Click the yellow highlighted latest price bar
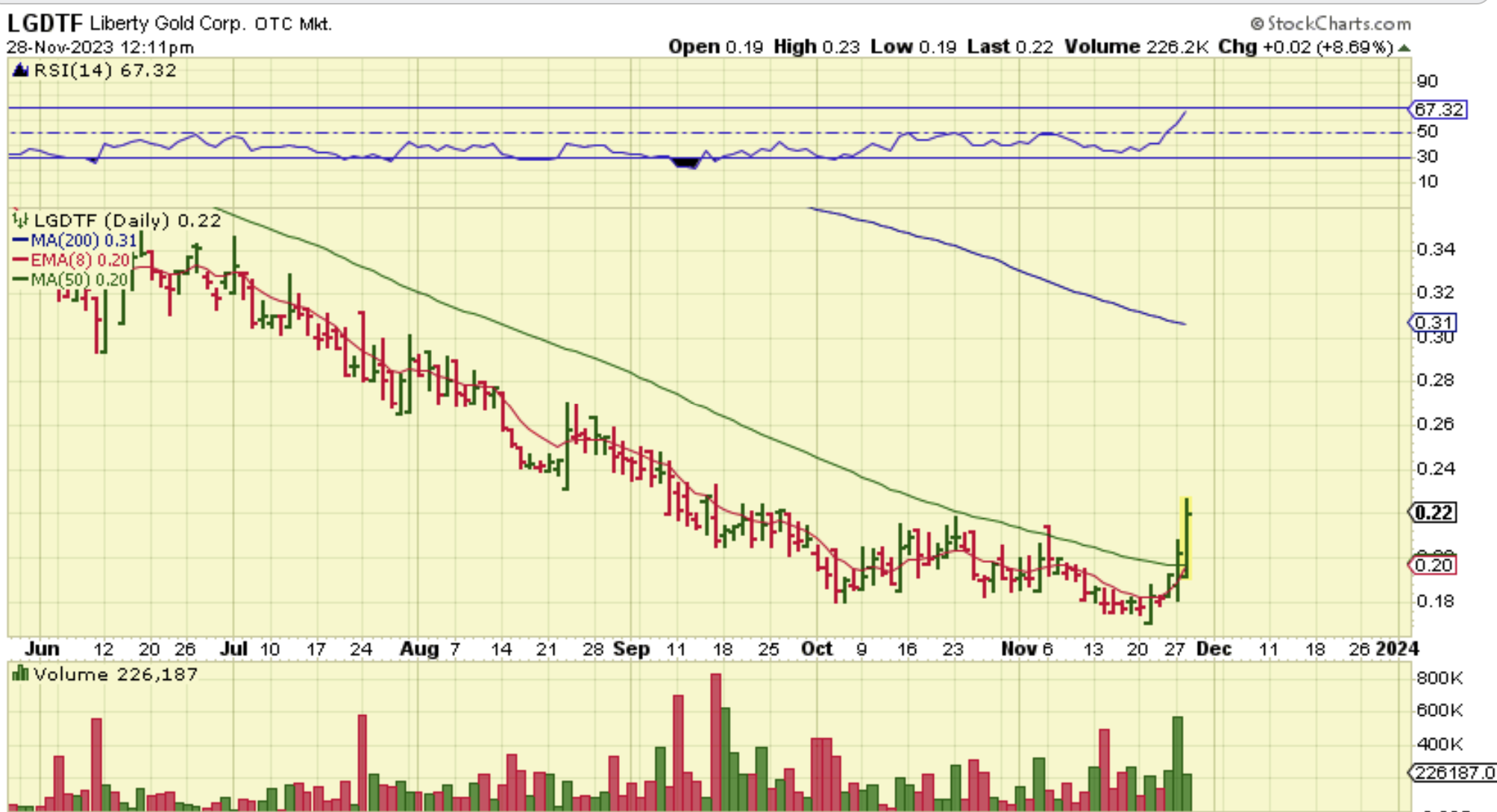The image size is (1497, 812). [x=1186, y=537]
